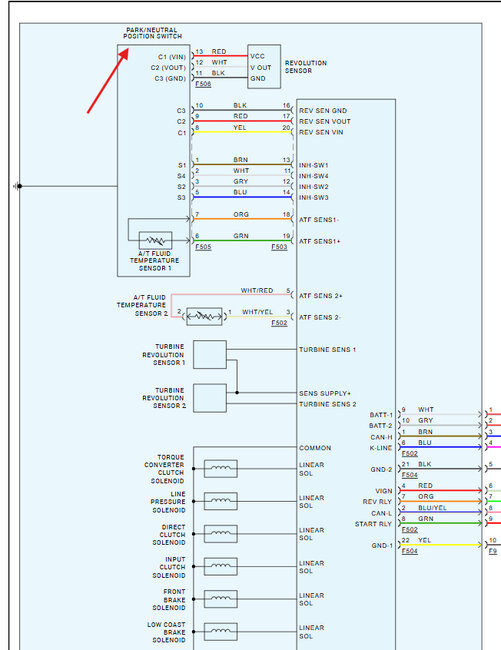Click the 'VIGN' label
Viewport: 501px width, 650px height.
[x=384, y=491]
